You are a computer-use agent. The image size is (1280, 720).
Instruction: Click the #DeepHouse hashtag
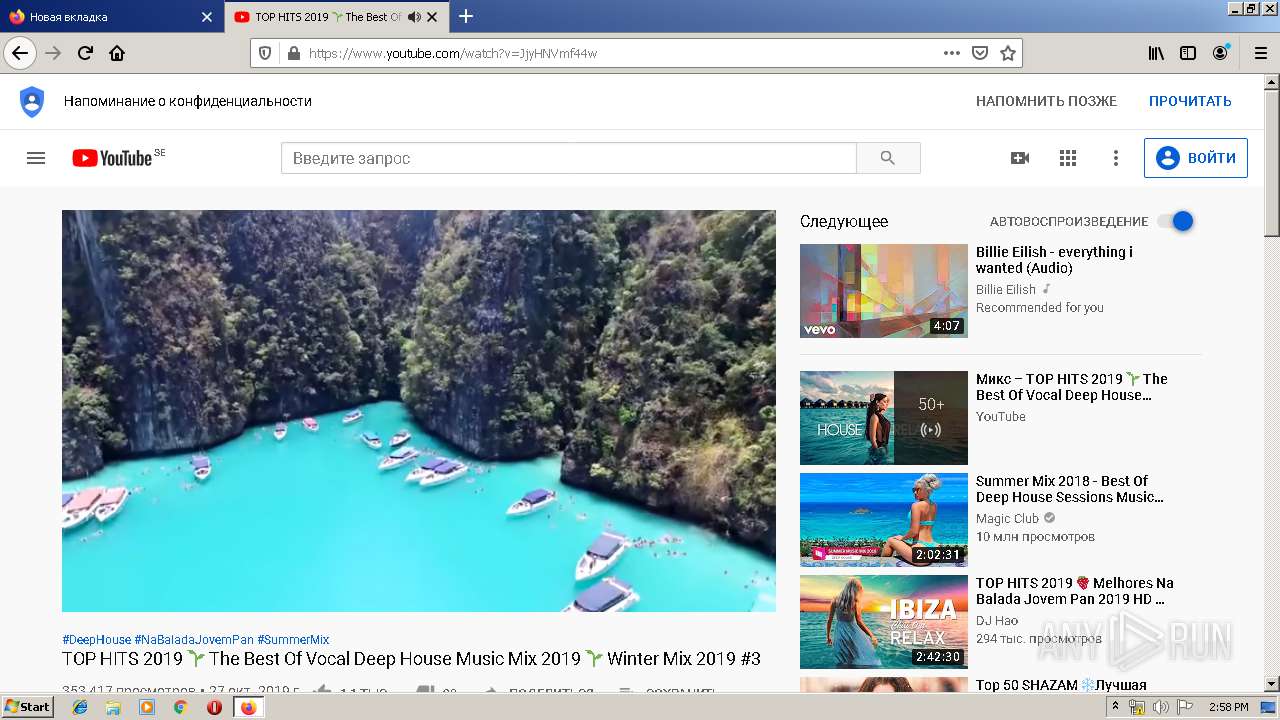click(96, 639)
